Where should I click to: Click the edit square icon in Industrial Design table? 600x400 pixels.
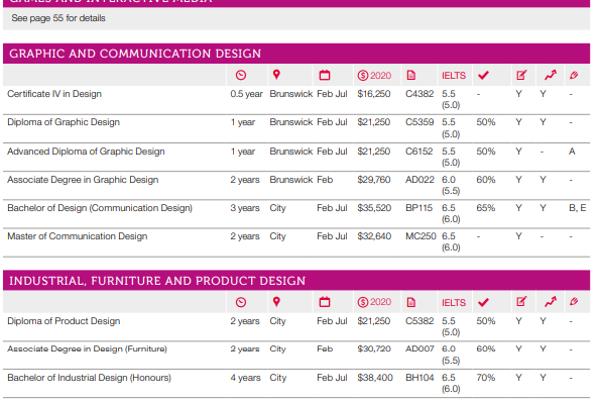pyautogui.click(x=521, y=302)
